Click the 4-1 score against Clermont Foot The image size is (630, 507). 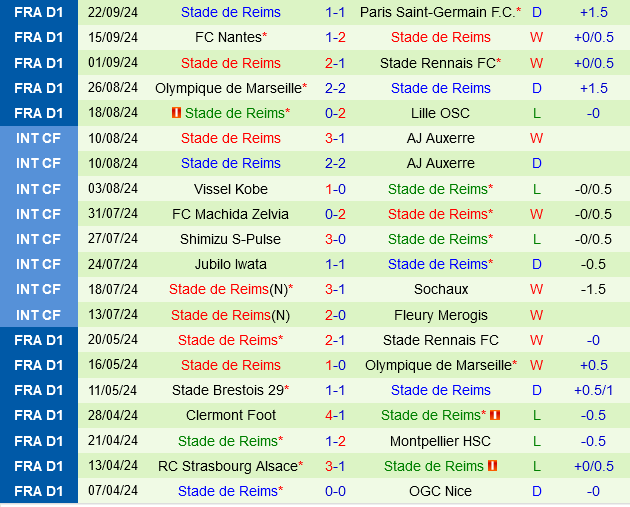(x=335, y=415)
